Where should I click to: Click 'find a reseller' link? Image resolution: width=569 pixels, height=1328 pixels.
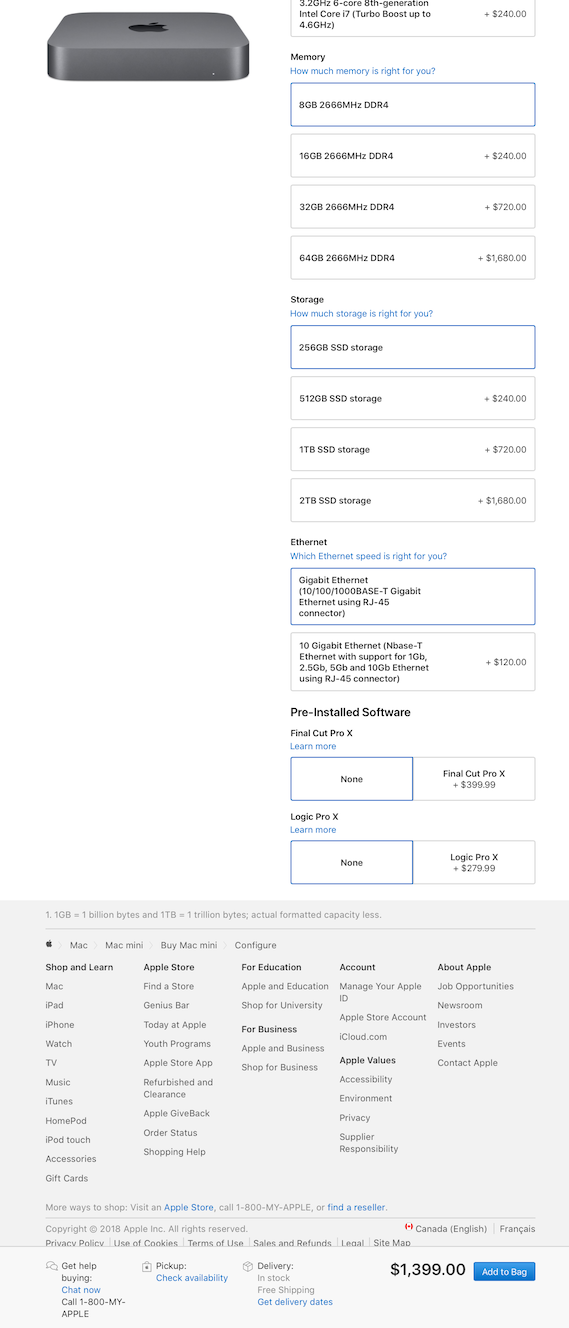356,1207
